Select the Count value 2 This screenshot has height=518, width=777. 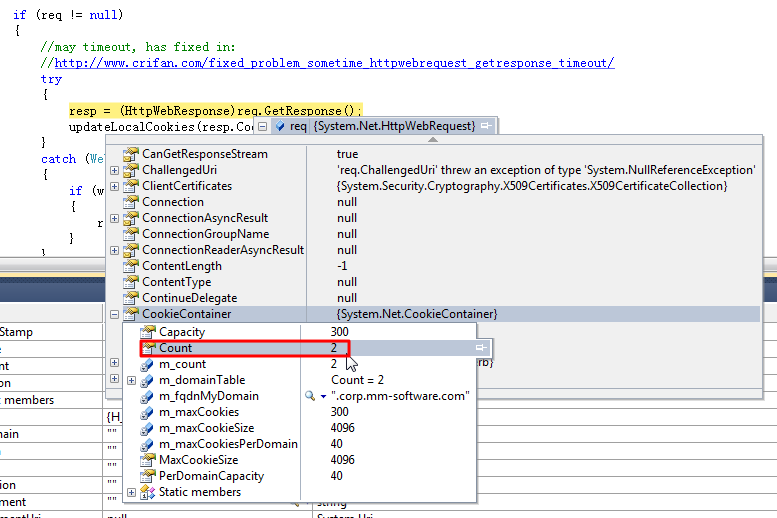[334, 348]
